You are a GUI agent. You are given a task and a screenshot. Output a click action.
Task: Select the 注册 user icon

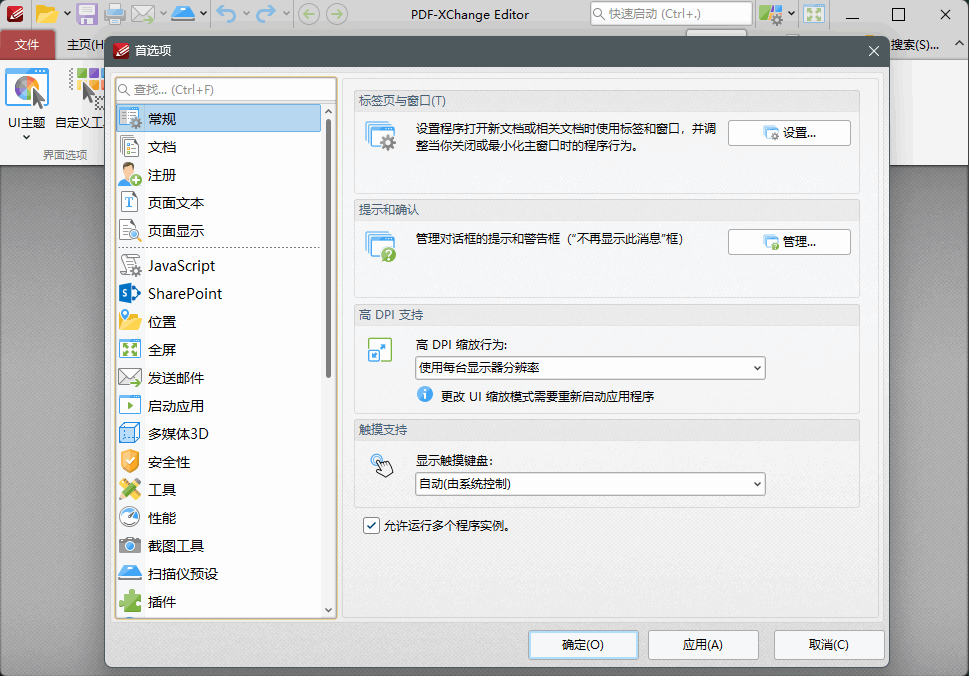click(x=130, y=174)
